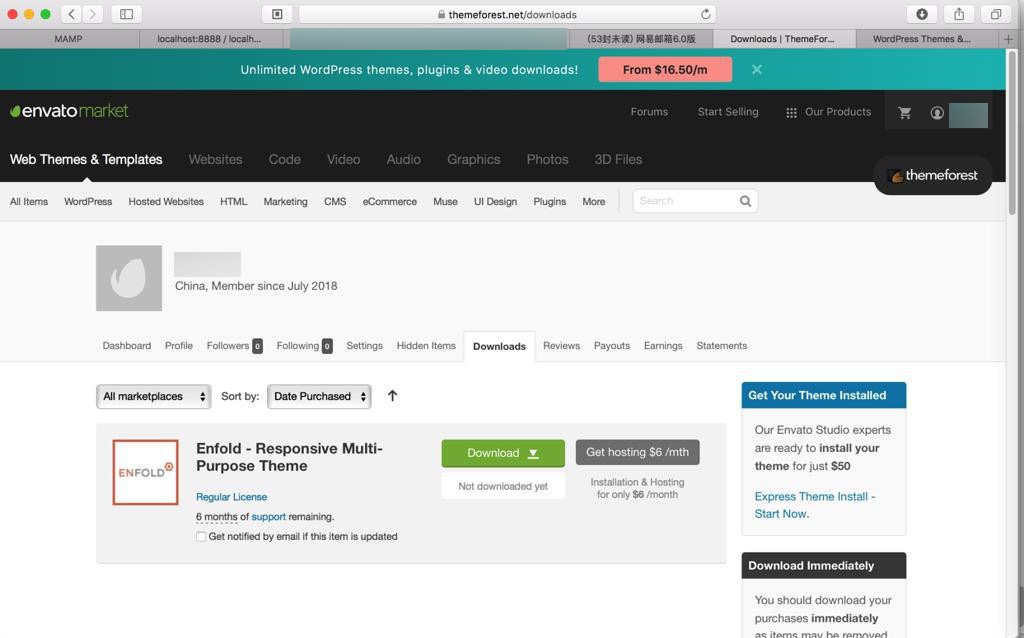Open the shopping cart icon

click(904, 113)
